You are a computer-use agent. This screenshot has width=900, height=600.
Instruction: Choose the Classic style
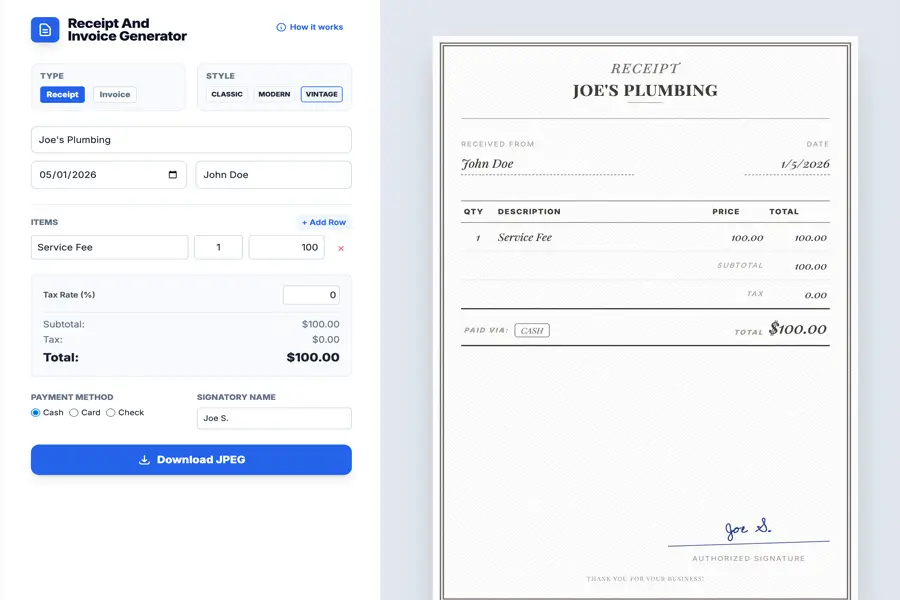click(227, 95)
